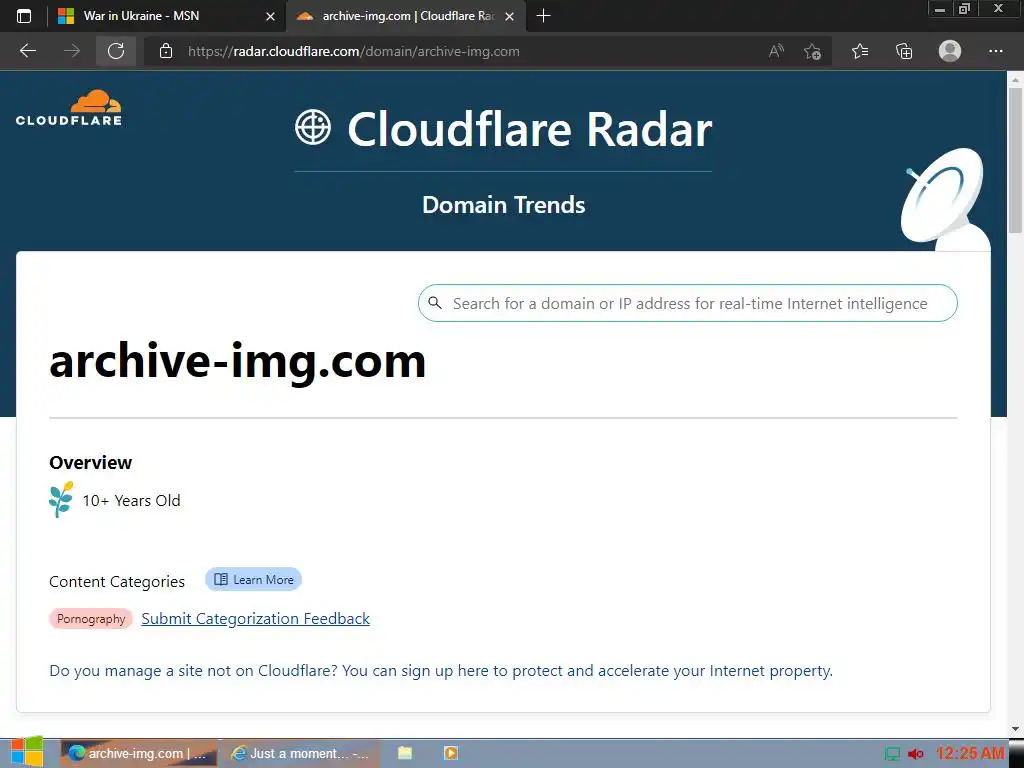Click the muted volume icon in tray
This screenshot has width=1024, height=768.
click(916, 754)
